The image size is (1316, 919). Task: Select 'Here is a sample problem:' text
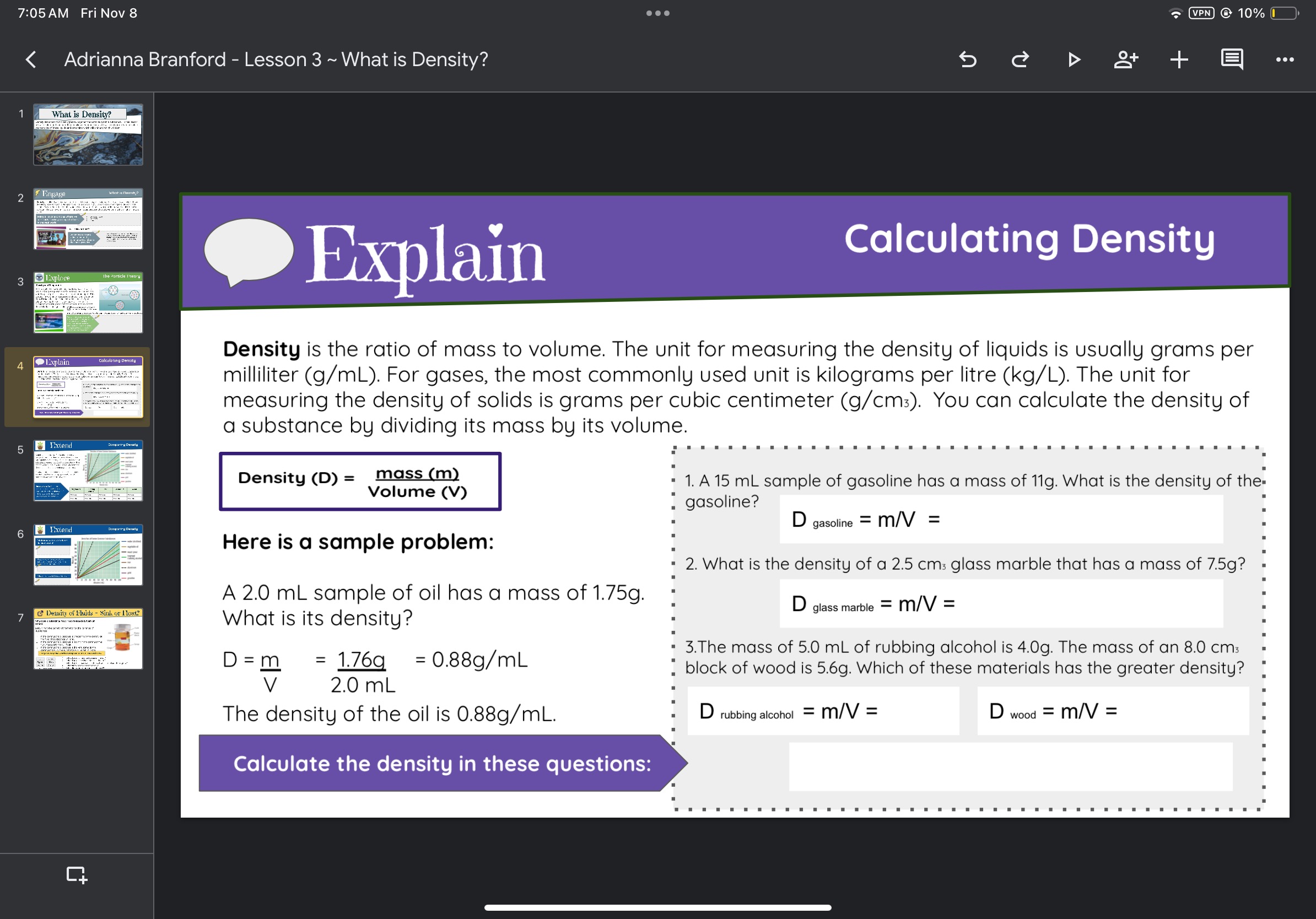pos(358,542)
